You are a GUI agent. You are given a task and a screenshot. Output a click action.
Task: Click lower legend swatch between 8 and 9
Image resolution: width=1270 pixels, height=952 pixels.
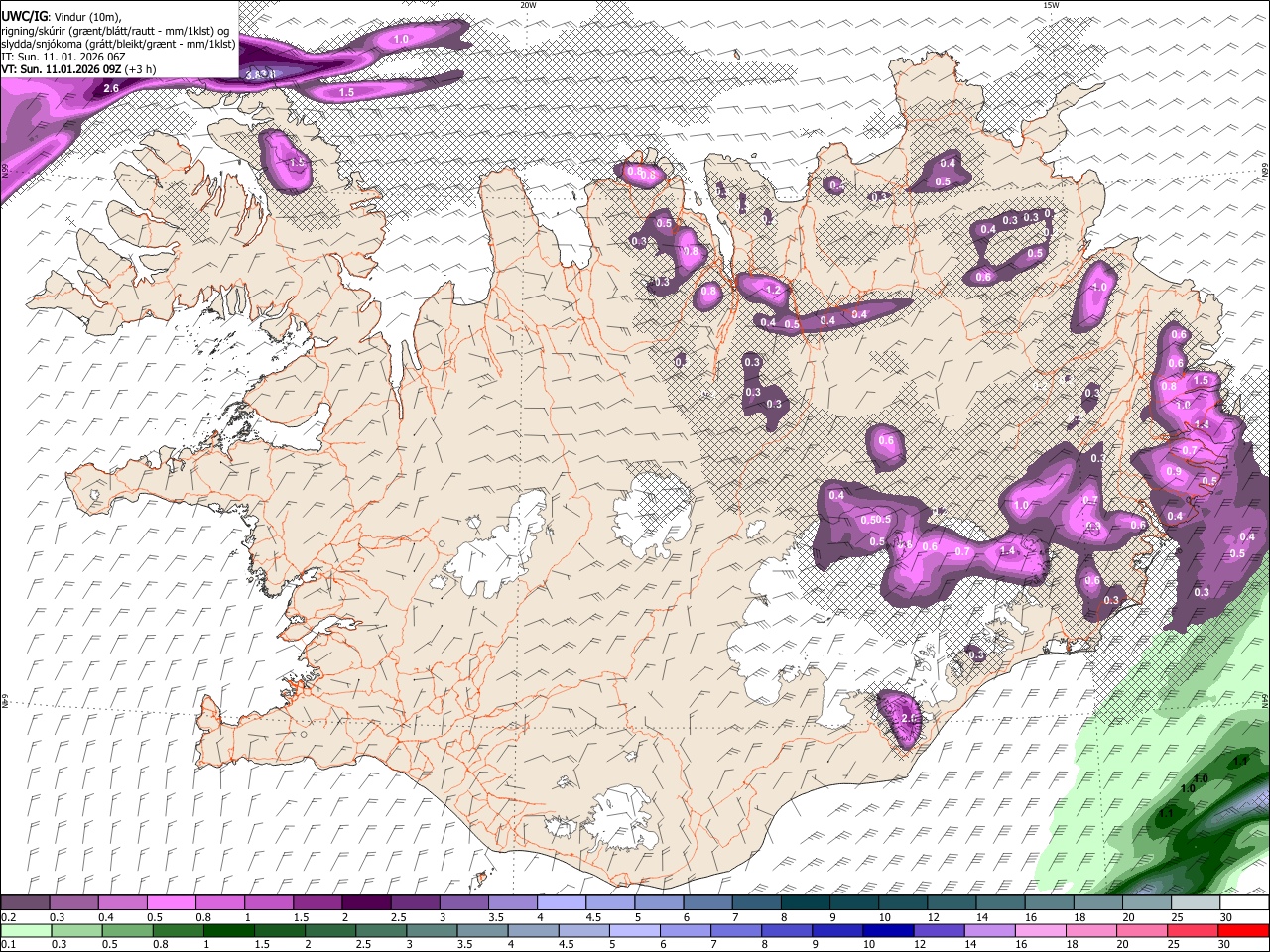(x=786, y=931)
